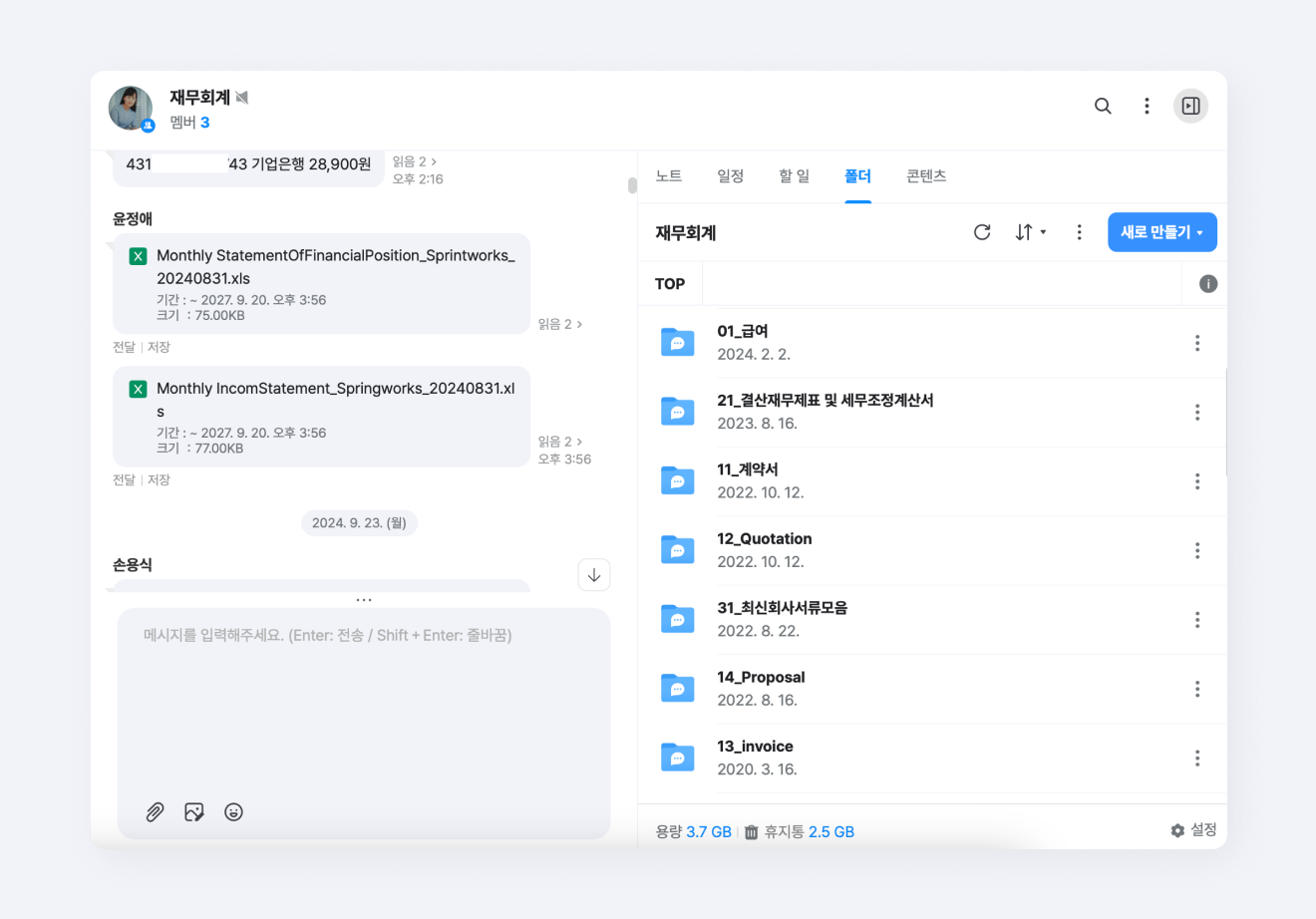
Task: Open the sort order dropdown
Action: click(1031, 231)
